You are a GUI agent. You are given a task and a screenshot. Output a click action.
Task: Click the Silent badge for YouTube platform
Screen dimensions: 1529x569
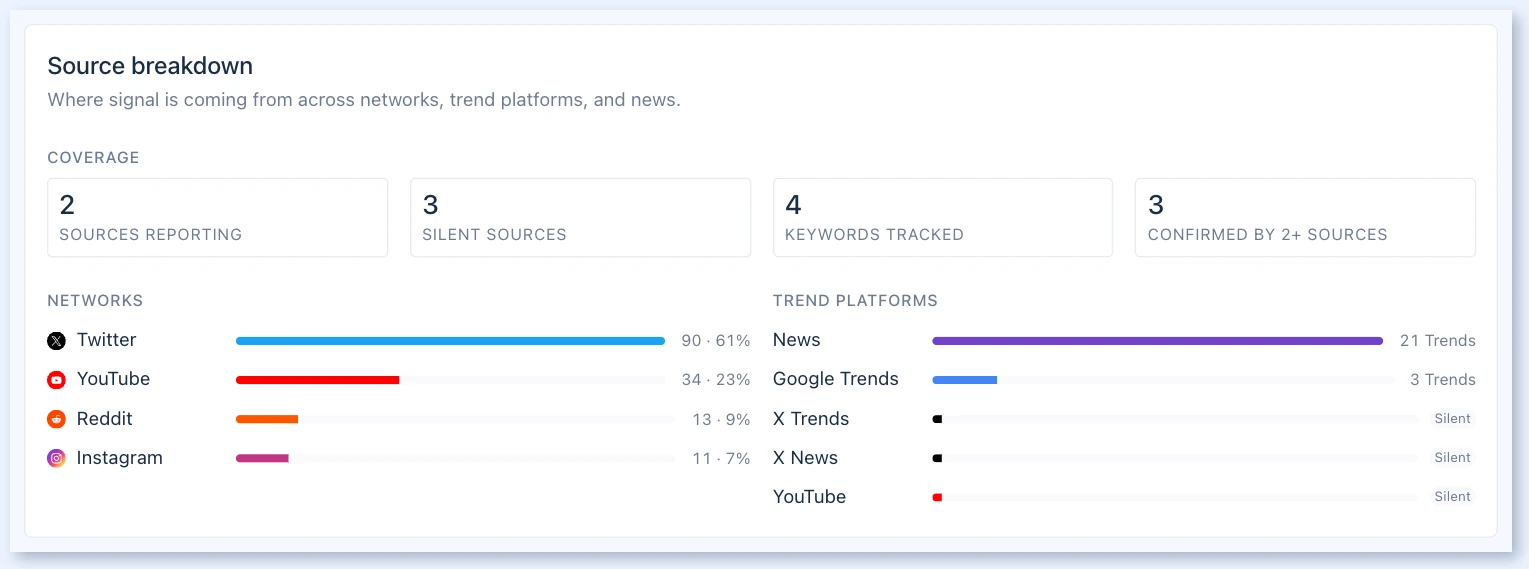pos(1452,497)
